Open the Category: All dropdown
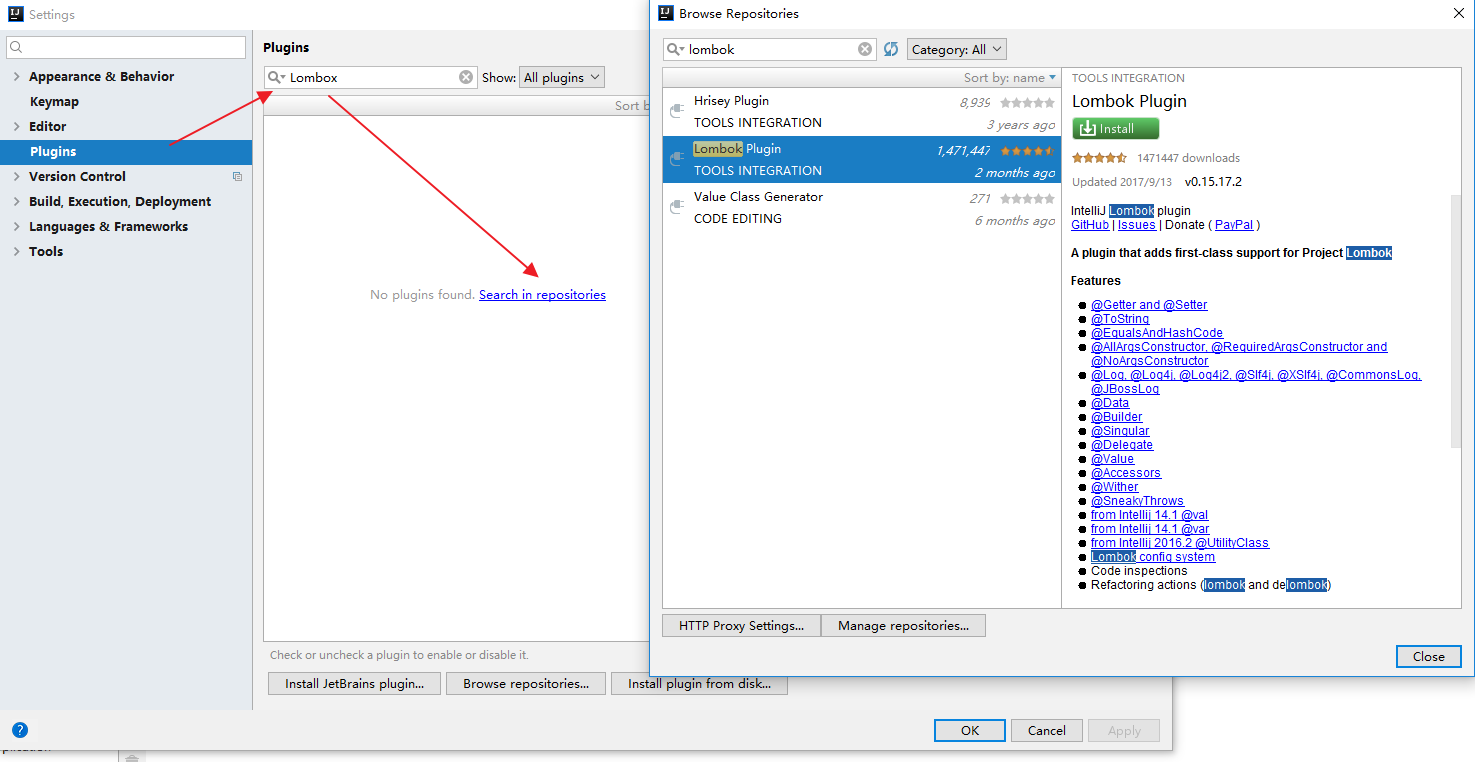 (x=956, y=49)
